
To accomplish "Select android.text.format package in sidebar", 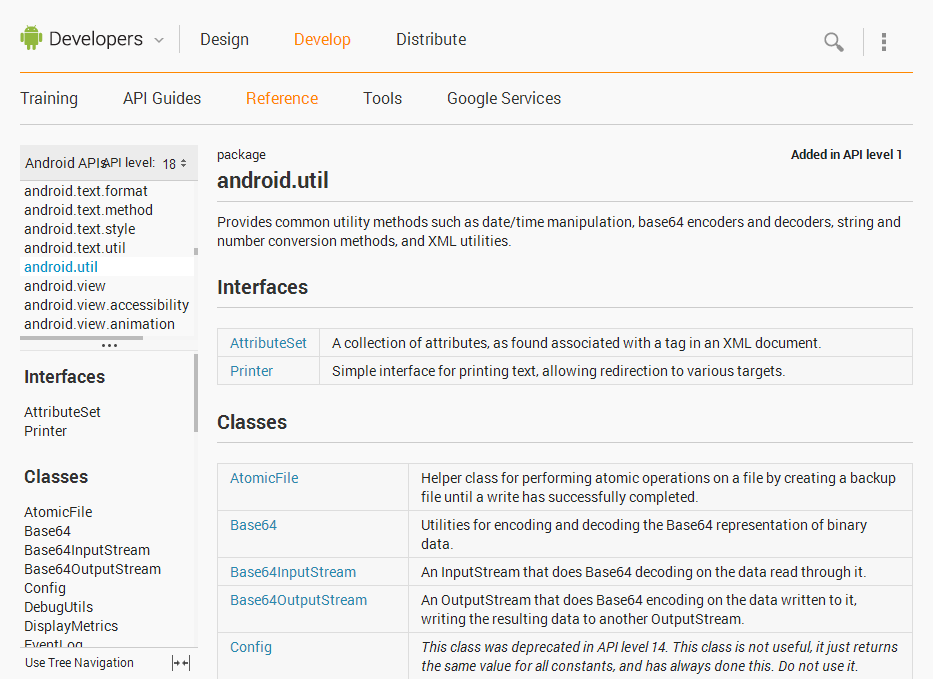I will (86, 191).
